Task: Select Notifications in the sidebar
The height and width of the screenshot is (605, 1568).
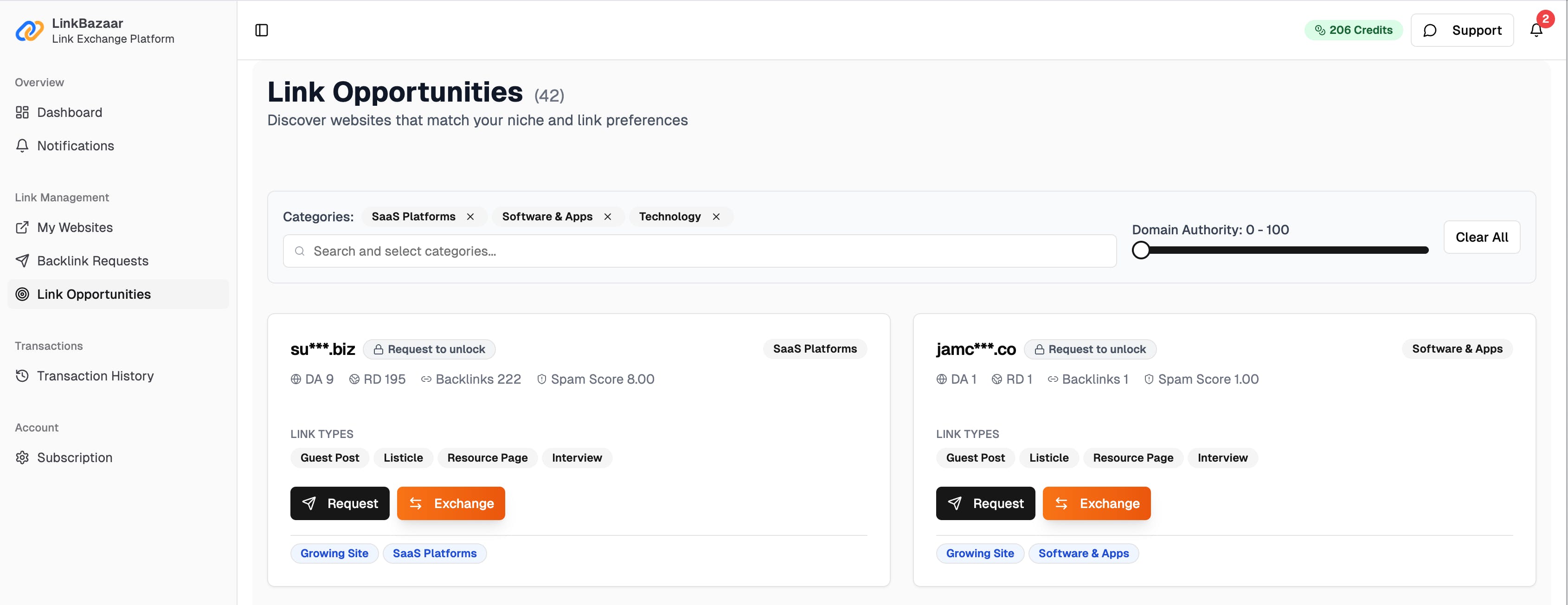Action: coord(76,146)
